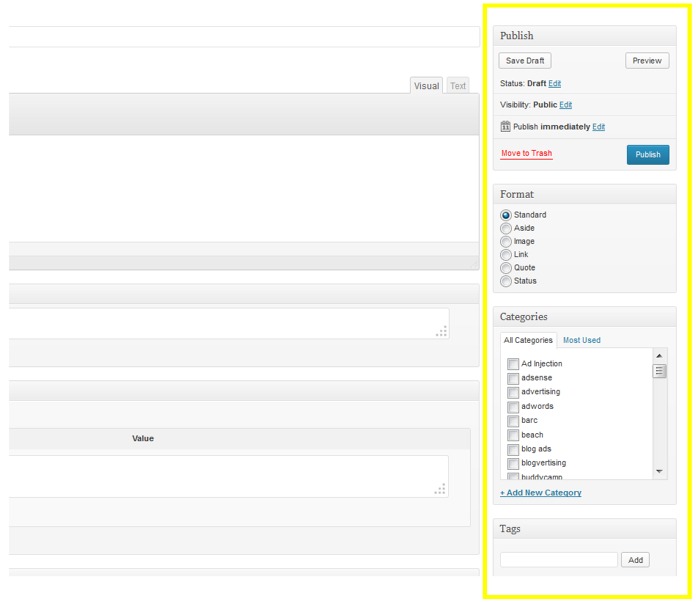Click the blue Publish button
696x602 pixels.
pyautogui.click(x=648, y=154)
